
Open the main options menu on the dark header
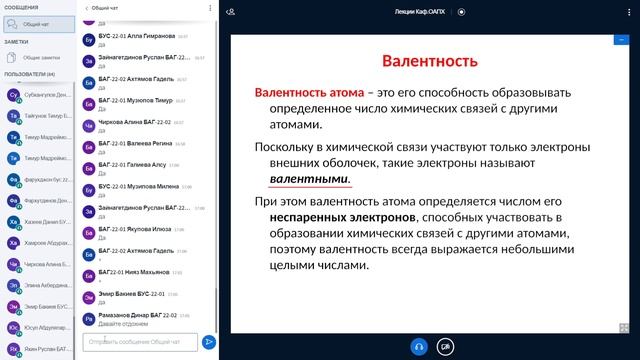pos(629,12)
